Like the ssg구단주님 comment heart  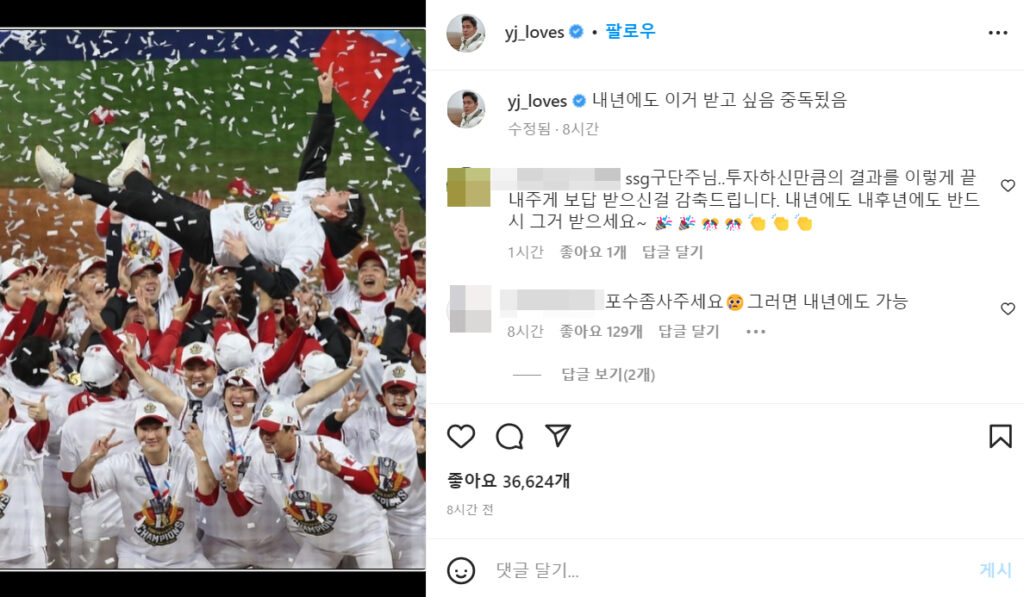pos(1008,186)
